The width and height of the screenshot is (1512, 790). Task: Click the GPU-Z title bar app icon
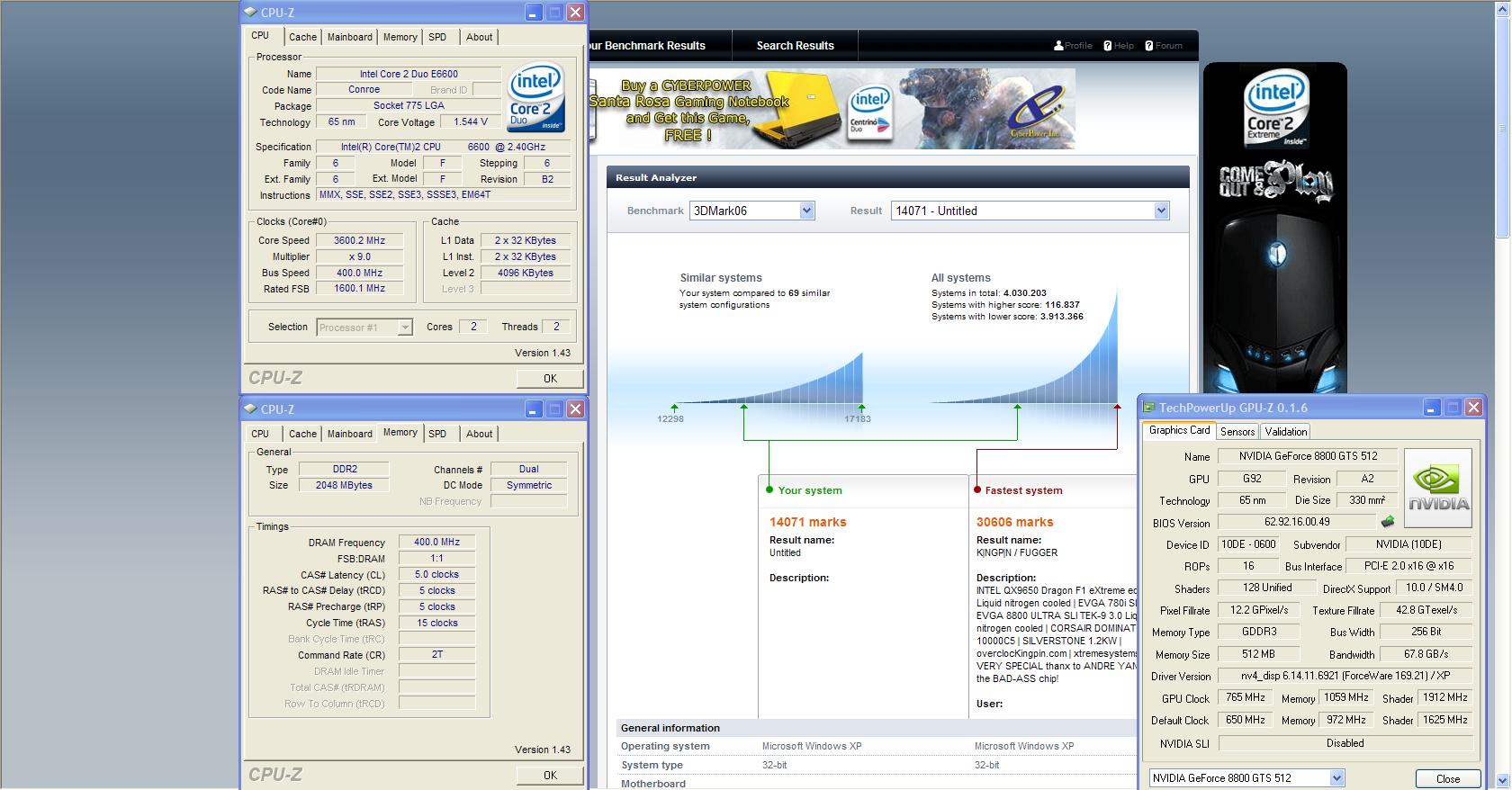point(1149,408)
